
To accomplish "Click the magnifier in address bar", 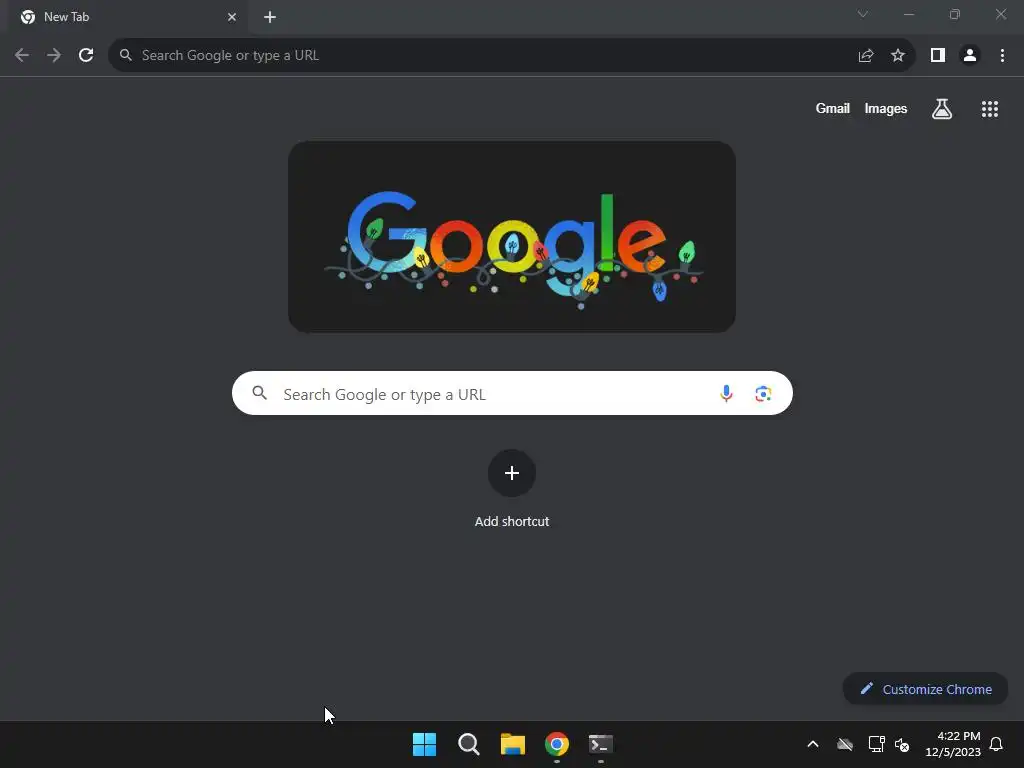I will 126,55.
